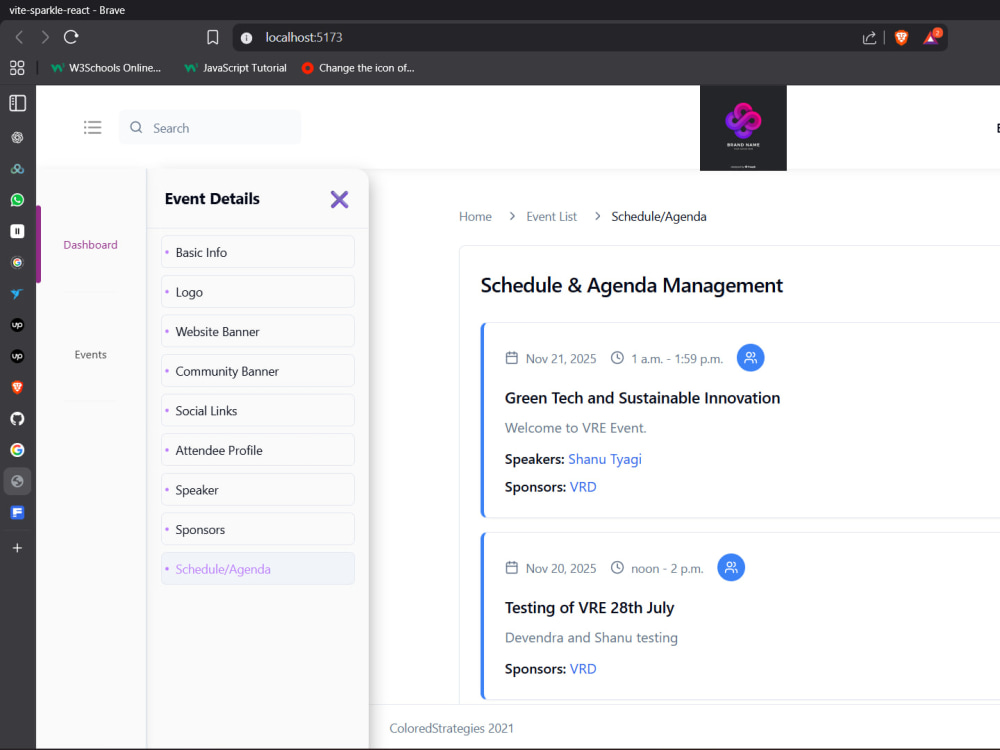Open WhatsApp in the browser sidebar
This screenshot has width=1000, height=750.
click(x=17, y=200)
